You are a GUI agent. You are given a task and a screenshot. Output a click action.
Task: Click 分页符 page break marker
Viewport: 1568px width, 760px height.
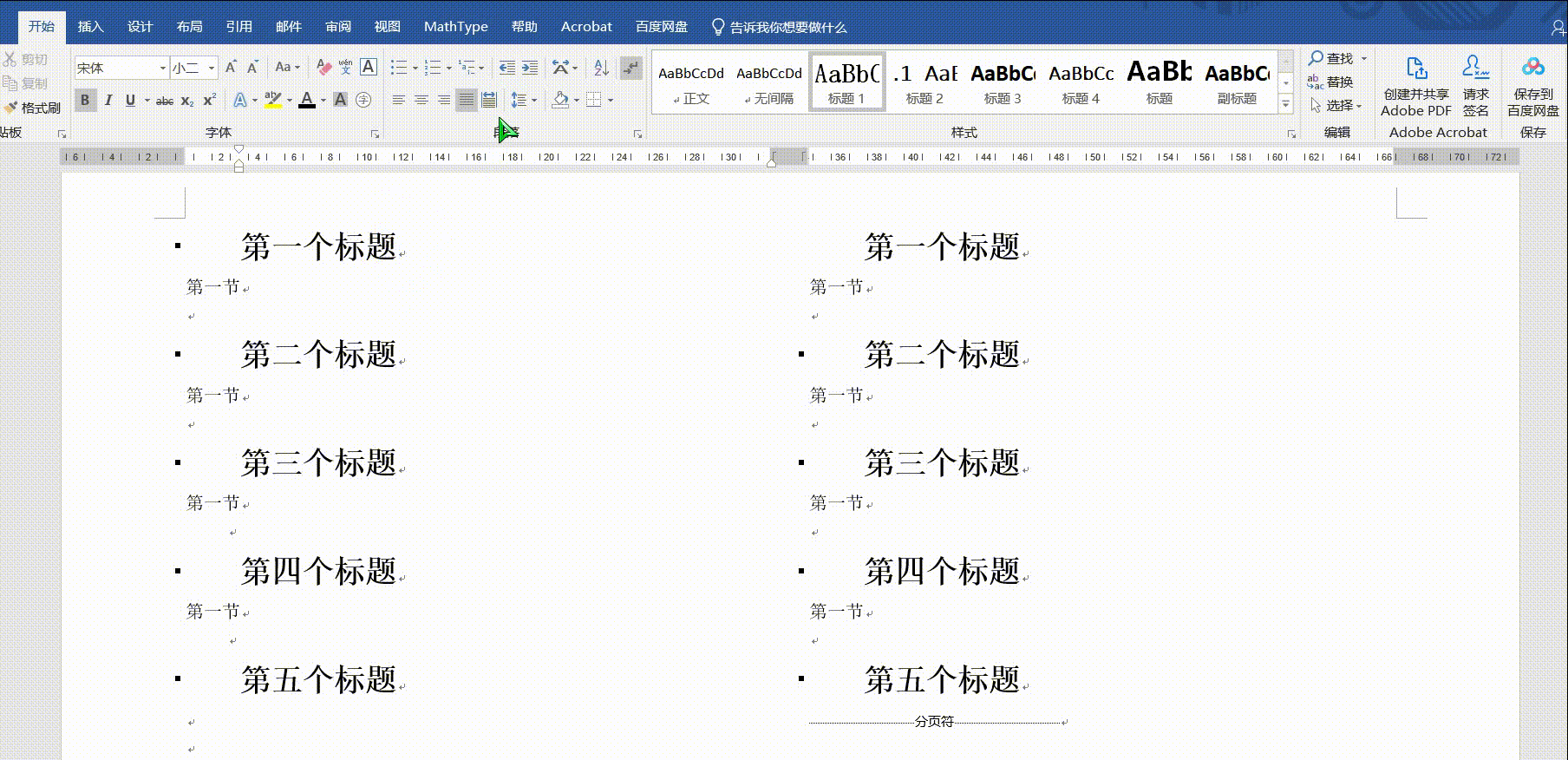[934, 722]
